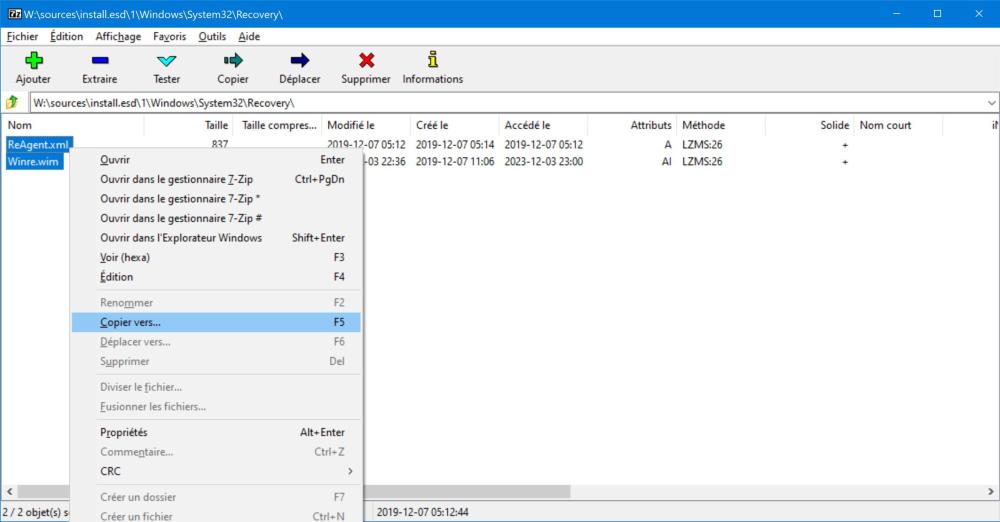The image size is (1000, 522).
Task: Click the green Ajouter plus icon
Action: click(x=33, y=61)
